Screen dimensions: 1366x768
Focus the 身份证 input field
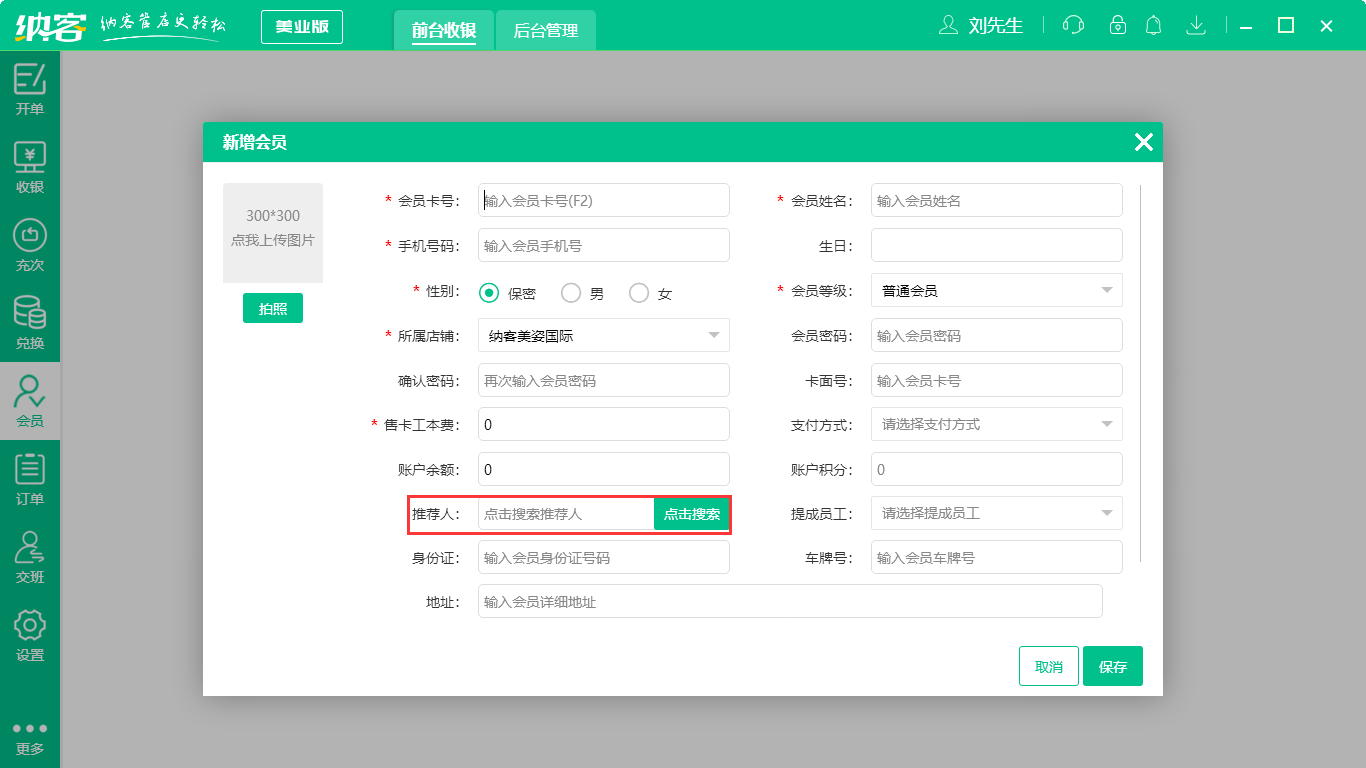pos(604,557)
